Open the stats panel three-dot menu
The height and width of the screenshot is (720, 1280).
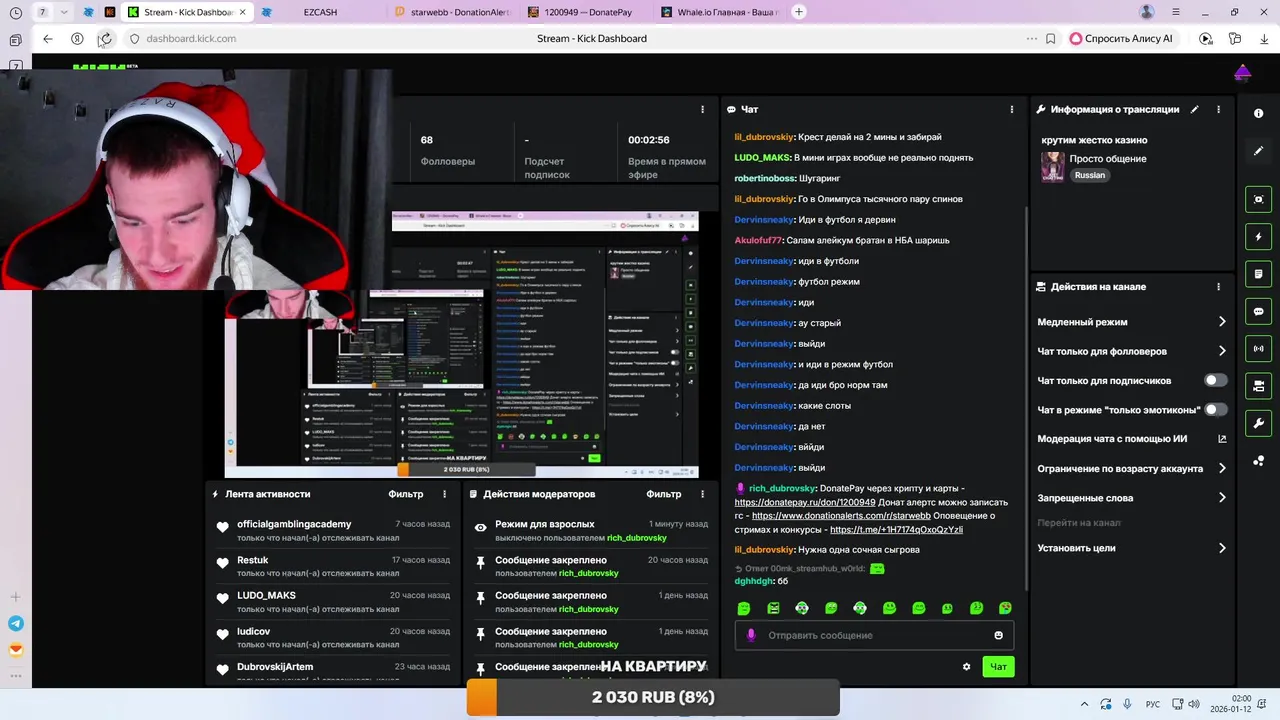[702, 109]
